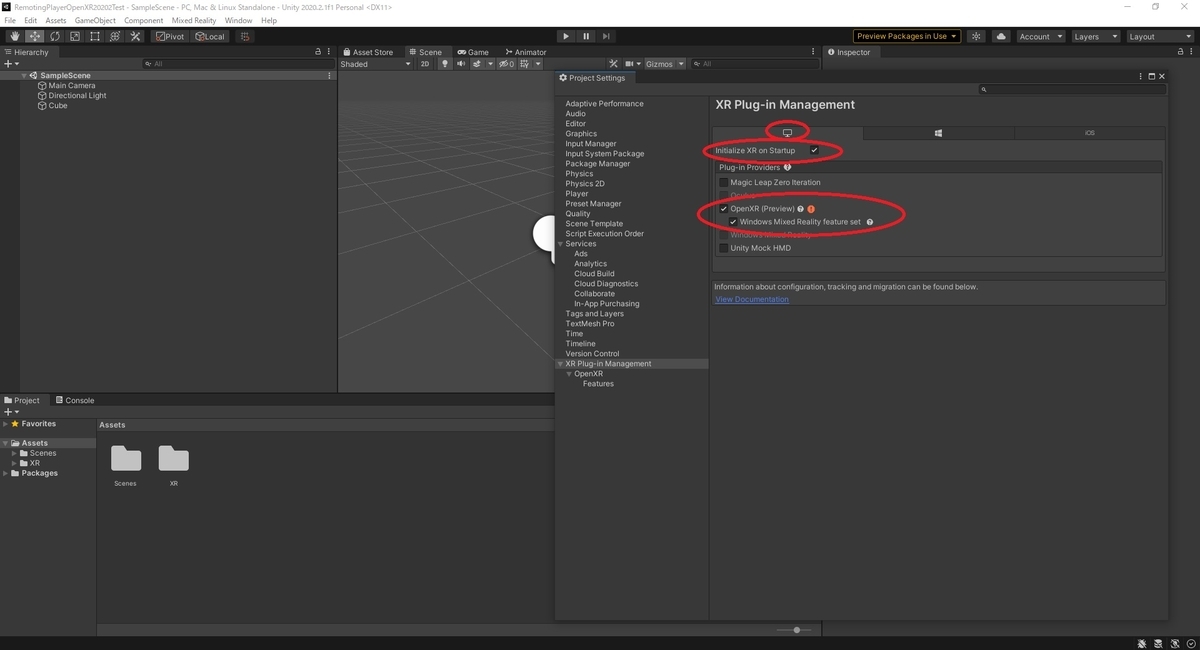Toggle Initialize XR on Startup checkbox
Screen dimensions: 1200x650
[814, 151]
